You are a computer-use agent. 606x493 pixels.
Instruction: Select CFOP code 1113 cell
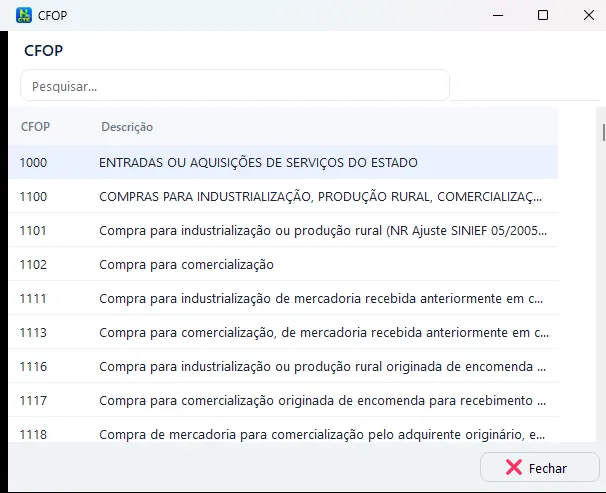point(33,332)
